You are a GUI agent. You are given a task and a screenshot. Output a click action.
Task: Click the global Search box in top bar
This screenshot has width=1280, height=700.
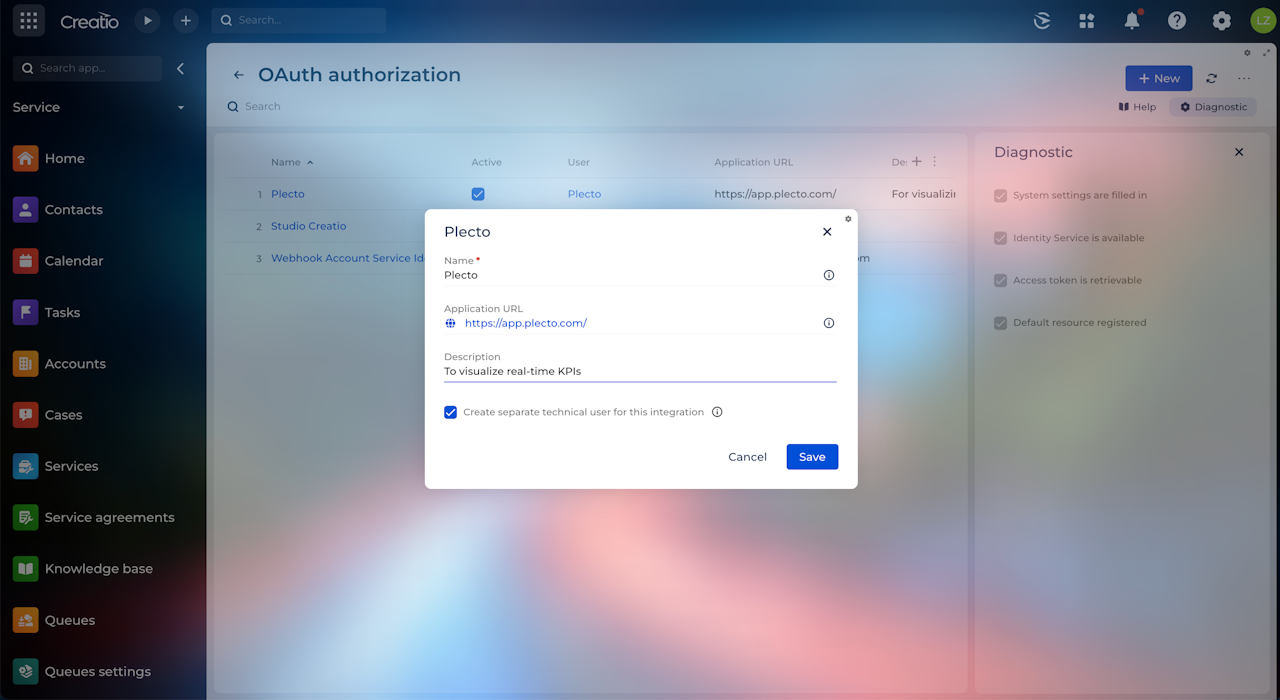tap(299, 20)
